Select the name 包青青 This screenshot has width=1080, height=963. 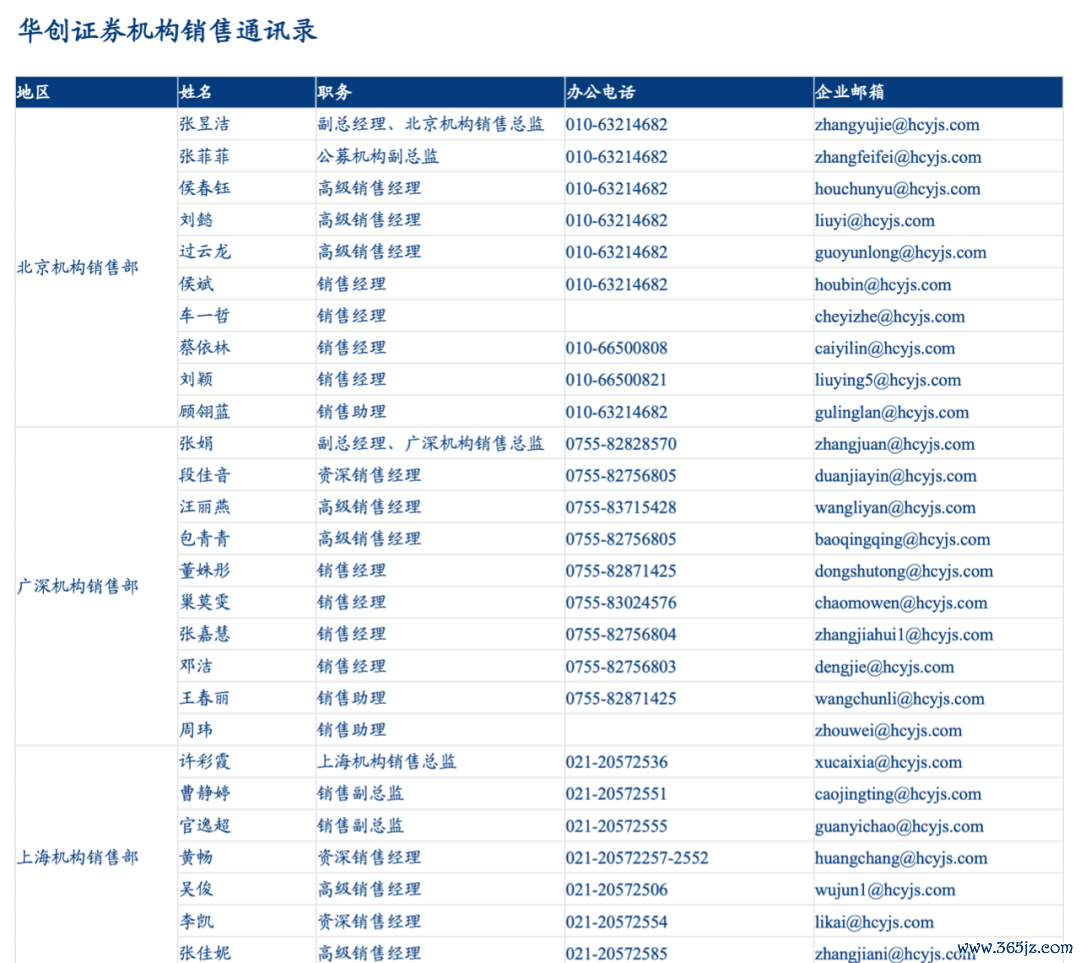click(205, 539)
